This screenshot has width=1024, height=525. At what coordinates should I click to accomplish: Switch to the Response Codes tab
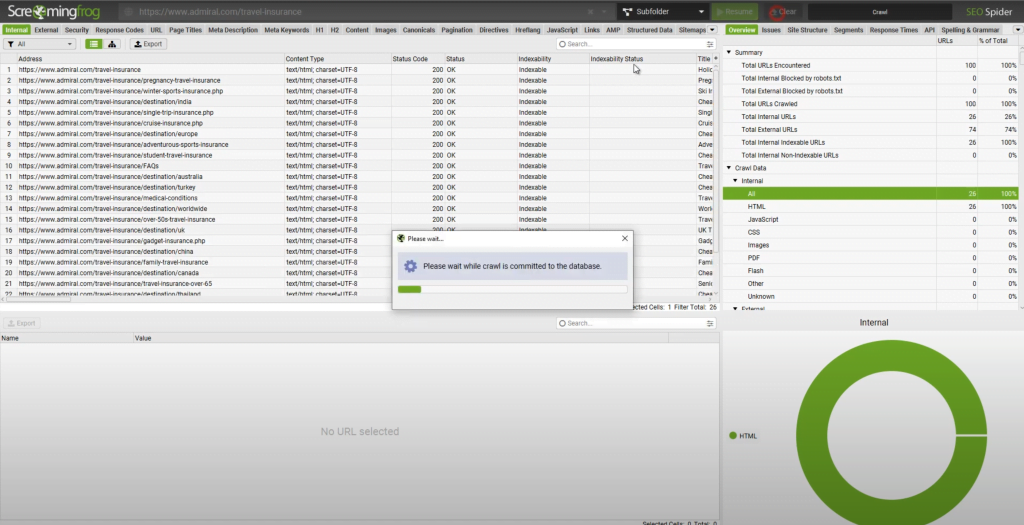pyautogui.click(x=119, y=30)
